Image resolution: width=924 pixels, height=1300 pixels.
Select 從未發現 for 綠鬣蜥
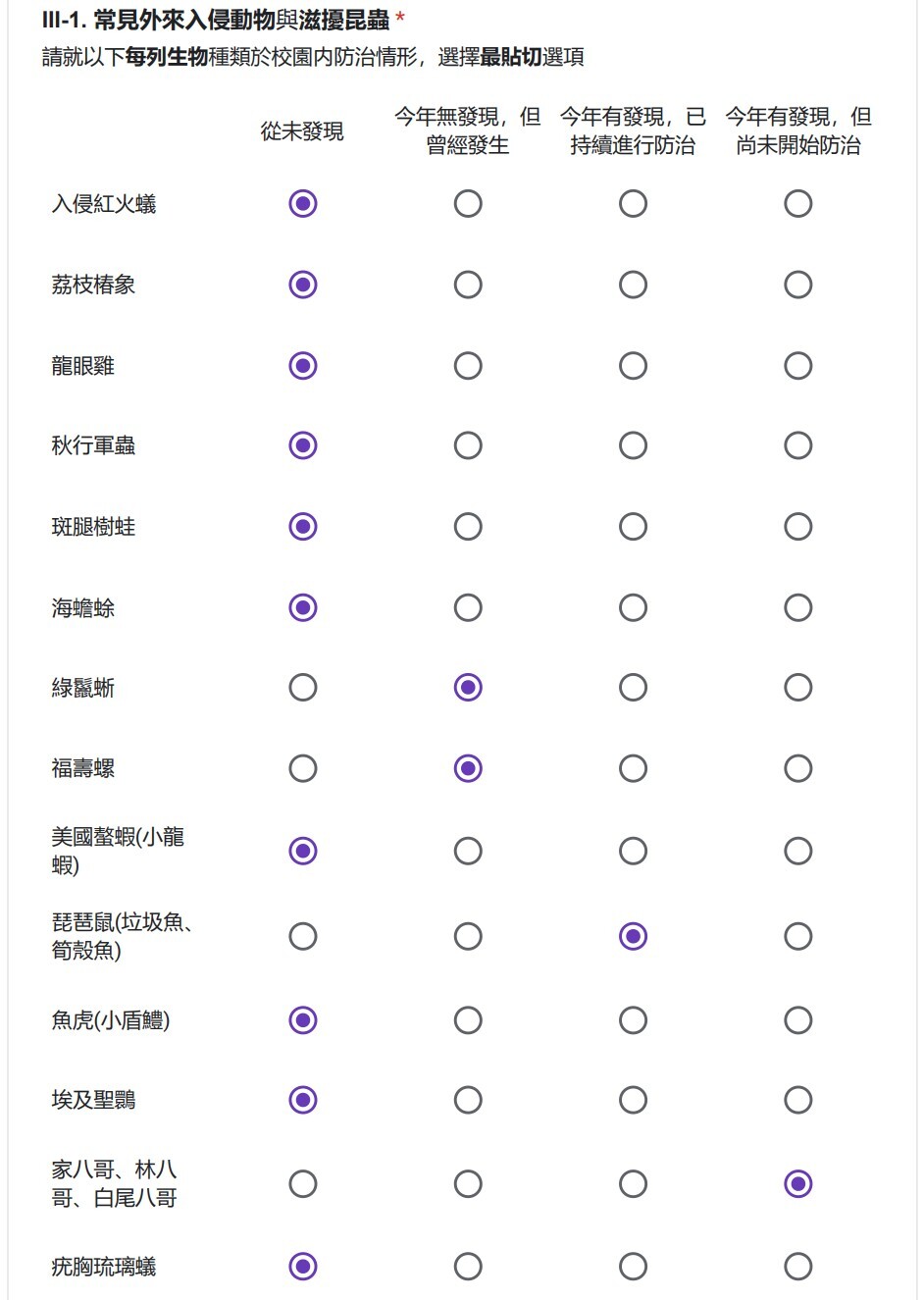[303, 687]
